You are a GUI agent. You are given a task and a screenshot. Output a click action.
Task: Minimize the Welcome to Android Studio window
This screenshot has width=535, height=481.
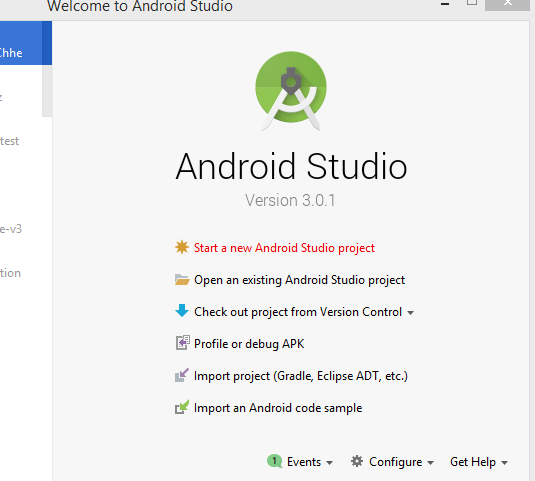point(445,4)
